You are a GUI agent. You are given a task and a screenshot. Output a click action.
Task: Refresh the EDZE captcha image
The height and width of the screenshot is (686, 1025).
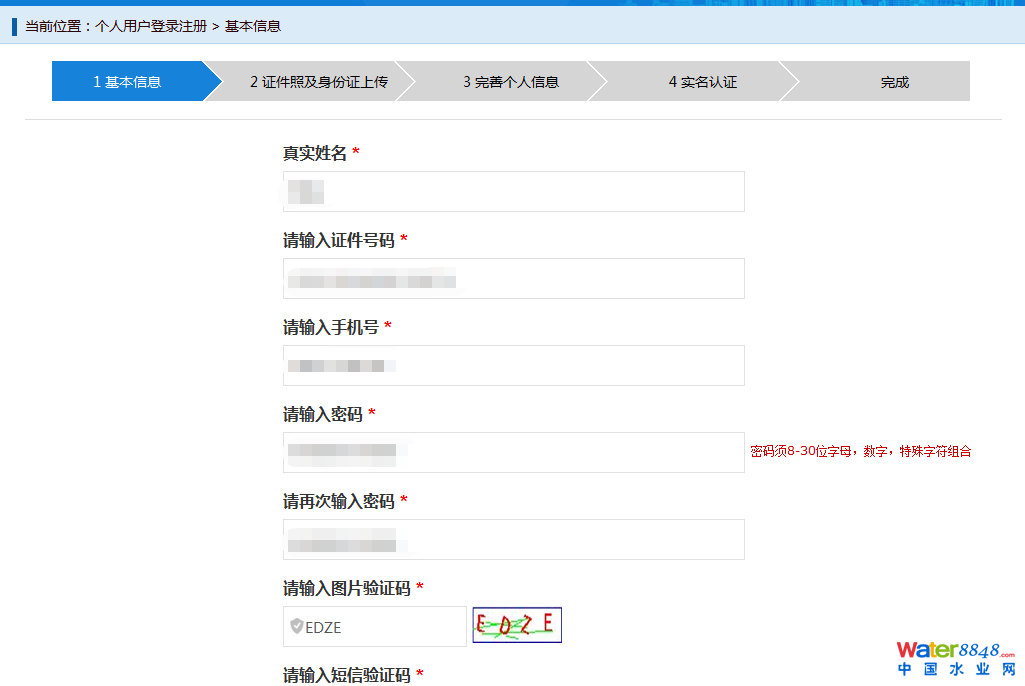tap(516, 625)
